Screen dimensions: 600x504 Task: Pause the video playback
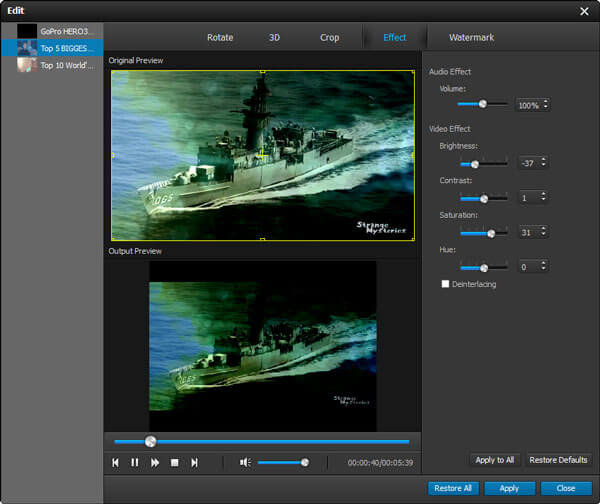point(135,462)
